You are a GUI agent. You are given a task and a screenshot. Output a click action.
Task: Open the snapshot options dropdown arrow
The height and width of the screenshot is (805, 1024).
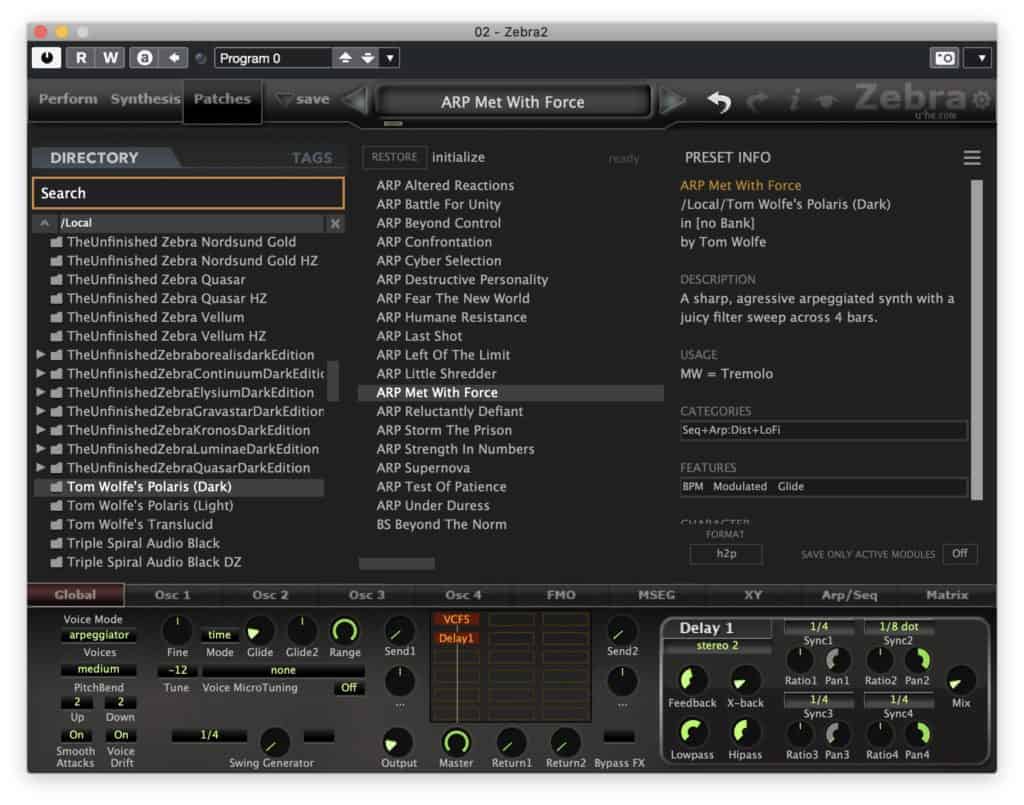pos(980,58)
